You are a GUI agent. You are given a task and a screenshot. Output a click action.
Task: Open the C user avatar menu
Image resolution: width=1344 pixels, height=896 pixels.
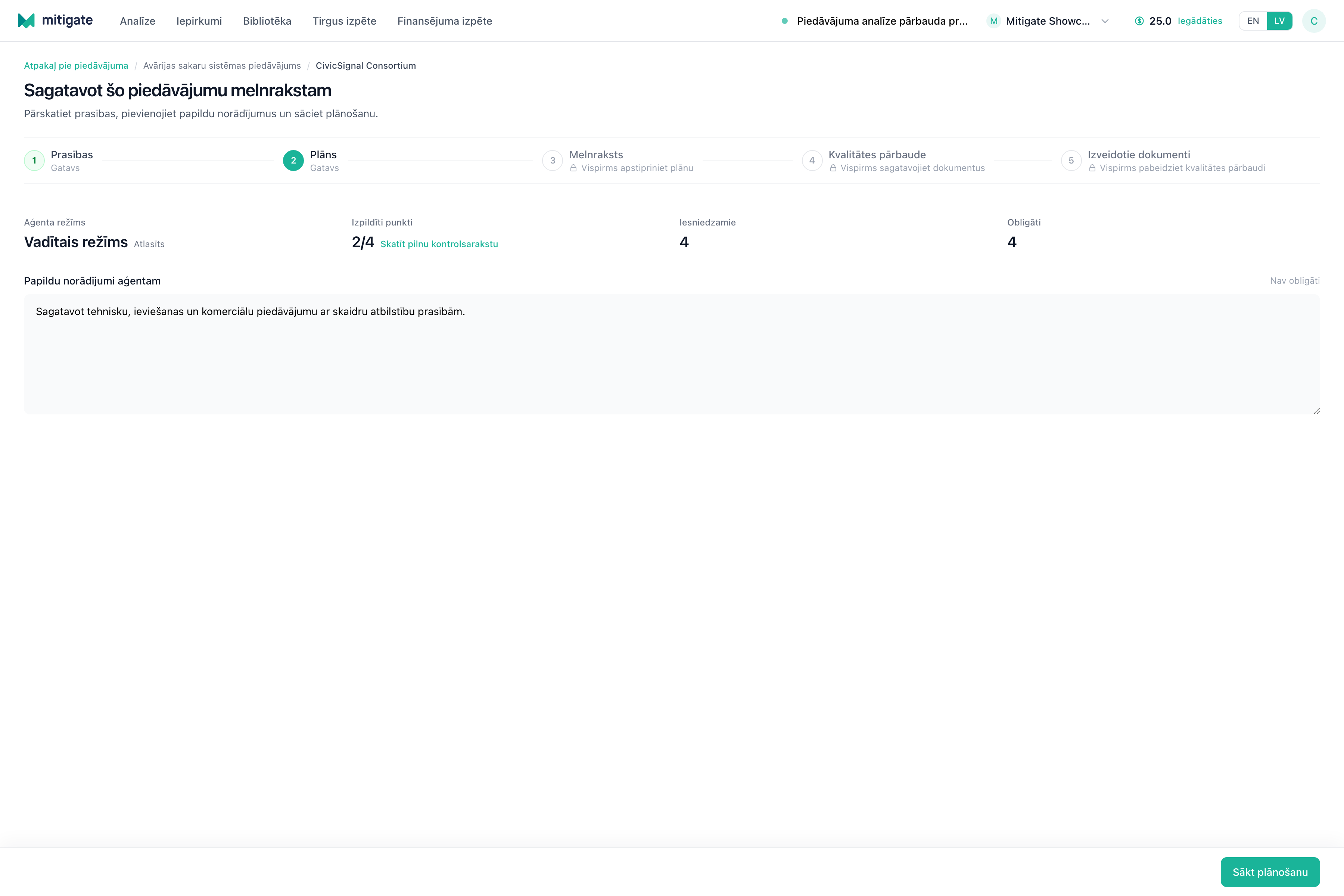coord(1314,21)
